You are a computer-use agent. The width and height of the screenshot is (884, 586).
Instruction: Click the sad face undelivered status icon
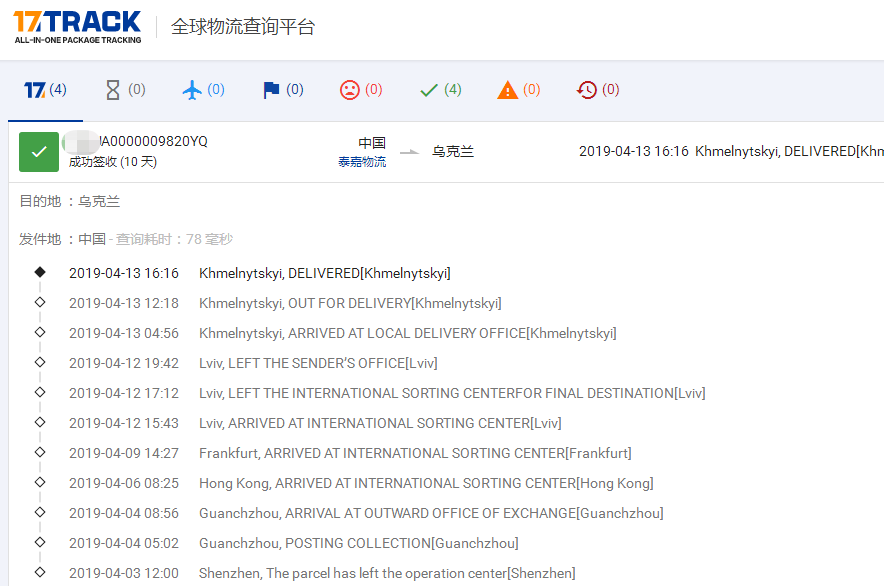350,89
